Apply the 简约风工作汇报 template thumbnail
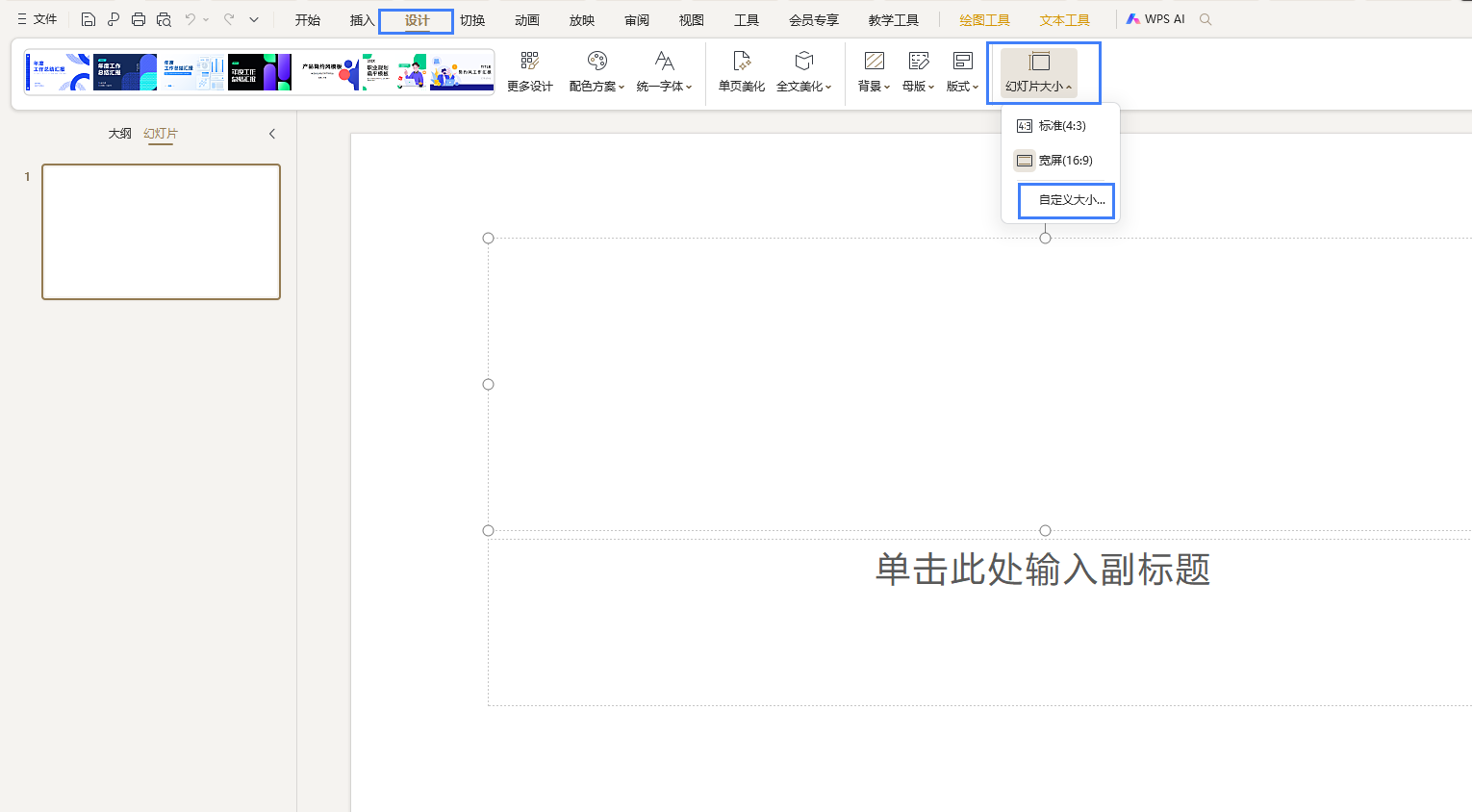1472x812 pixels. point(462,72)
